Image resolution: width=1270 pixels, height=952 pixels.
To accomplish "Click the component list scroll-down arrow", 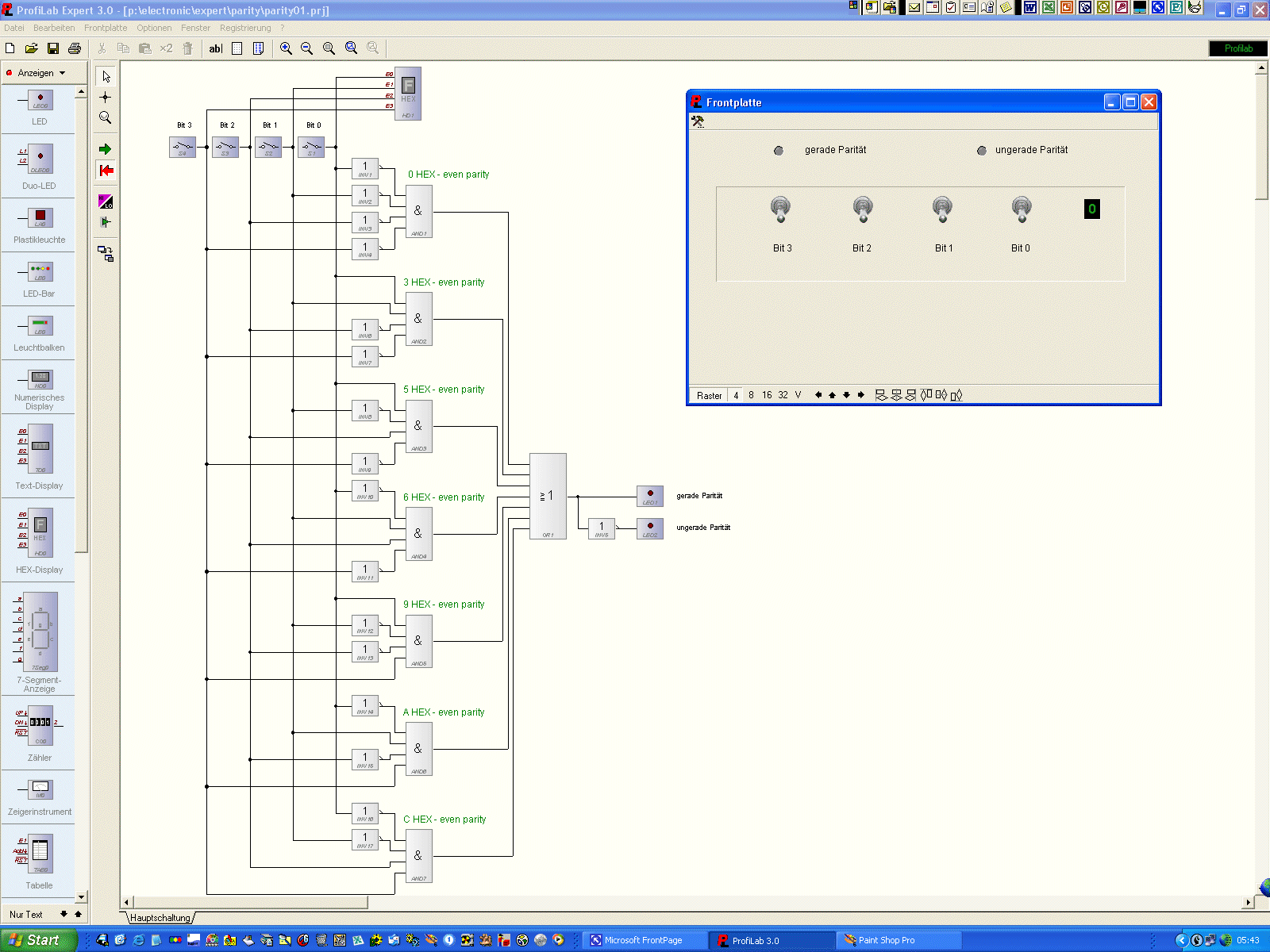I will click(x=81, y=897).
